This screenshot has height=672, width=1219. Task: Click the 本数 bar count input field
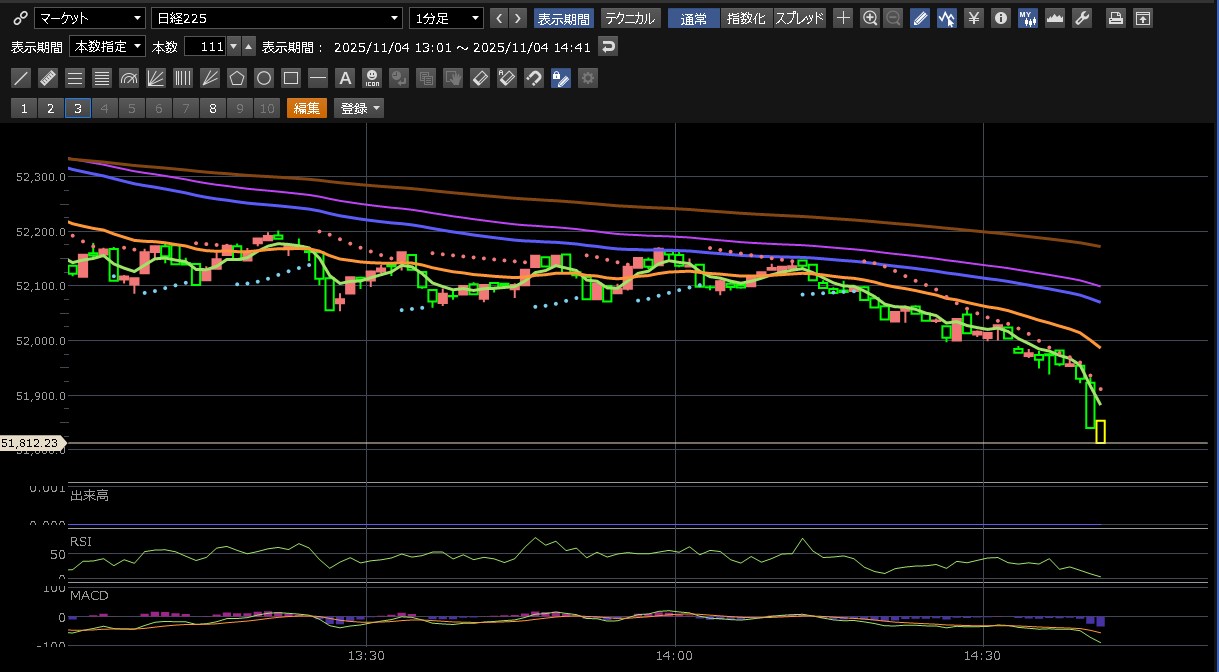[x=206, y=47]
